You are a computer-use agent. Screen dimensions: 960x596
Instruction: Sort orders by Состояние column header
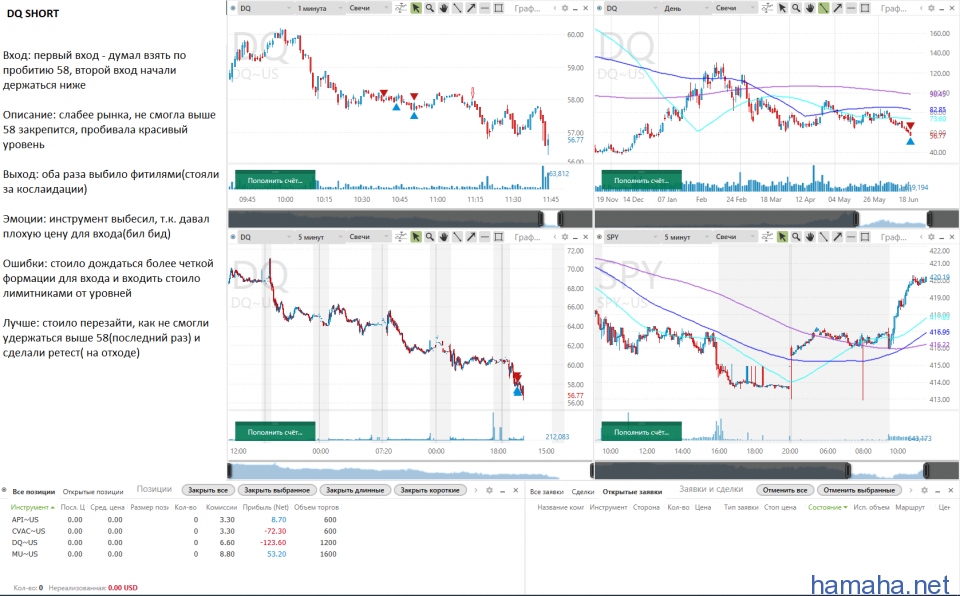click(x=827, y=507)
